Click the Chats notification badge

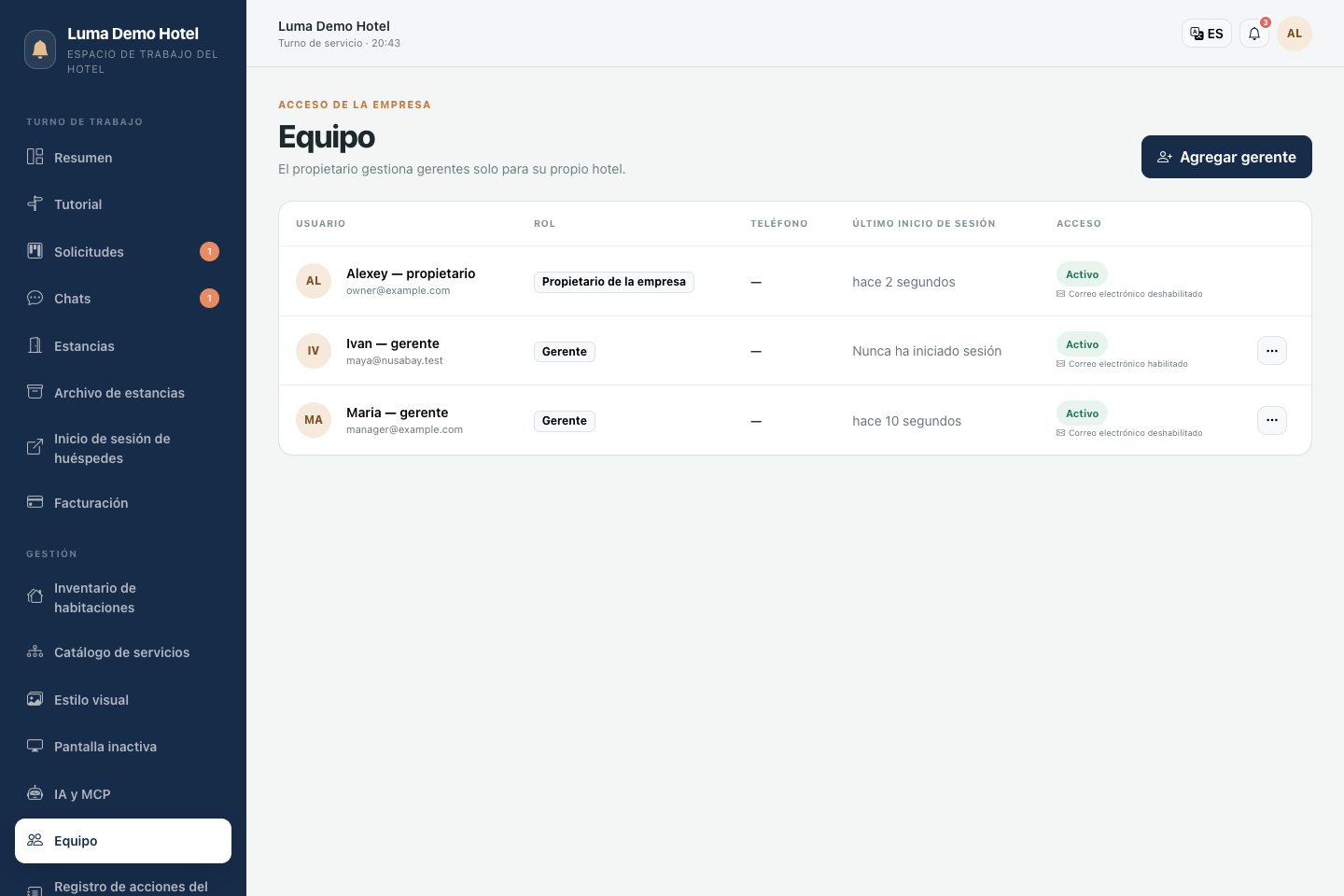tap(209, 298)
